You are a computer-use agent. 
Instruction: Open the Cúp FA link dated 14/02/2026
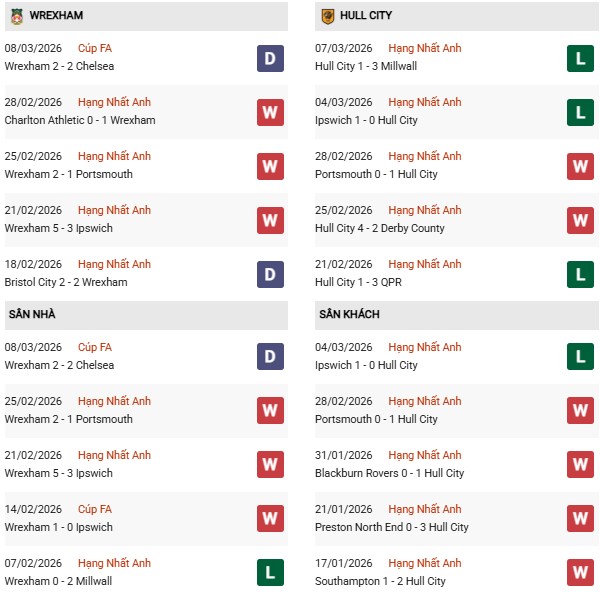click(95, 509)
